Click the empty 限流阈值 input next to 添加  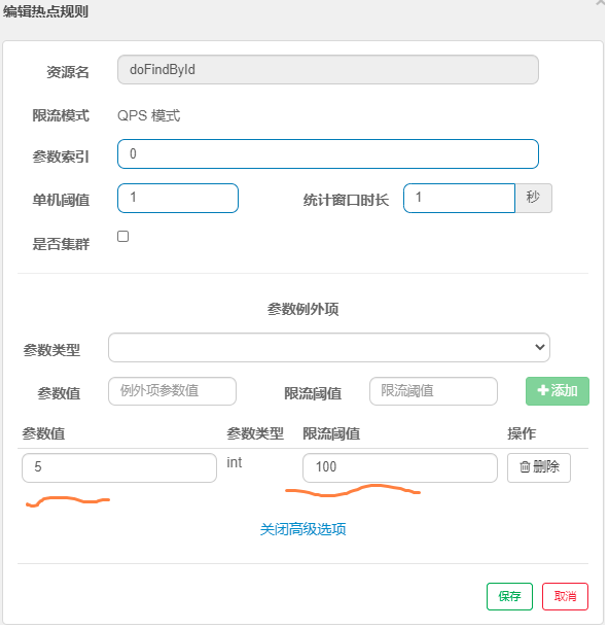(433, 391)
